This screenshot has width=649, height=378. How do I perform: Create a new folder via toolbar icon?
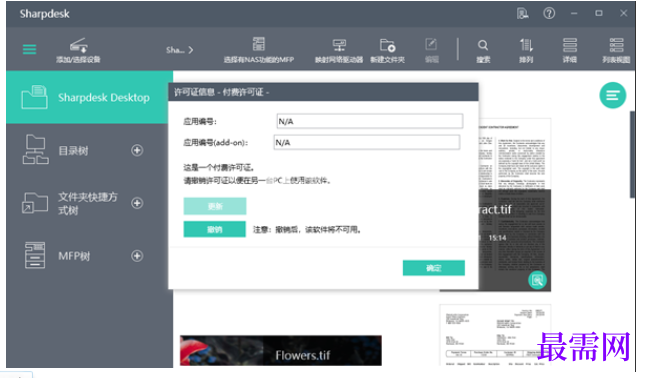[x=387, y=45]
